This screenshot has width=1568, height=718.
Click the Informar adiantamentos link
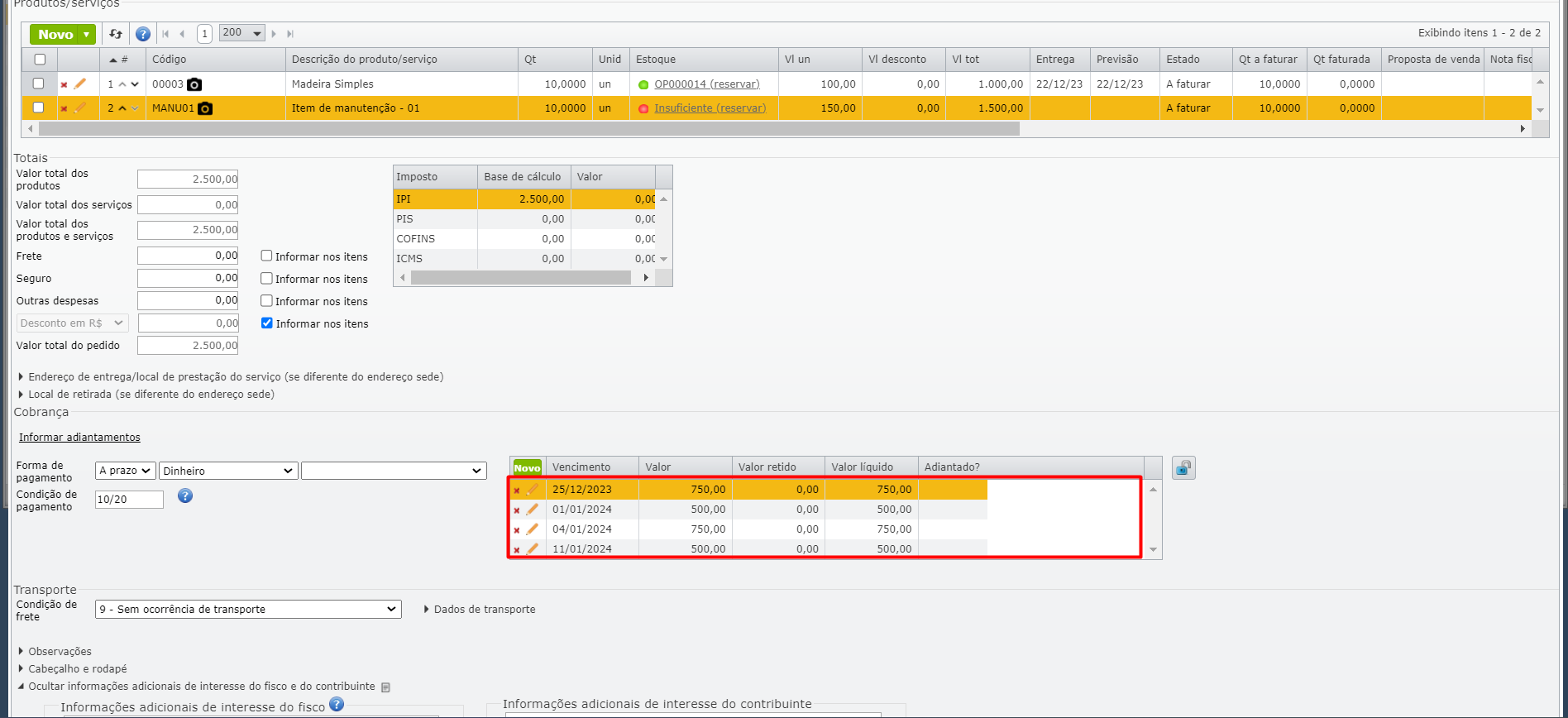click(79, 438)
